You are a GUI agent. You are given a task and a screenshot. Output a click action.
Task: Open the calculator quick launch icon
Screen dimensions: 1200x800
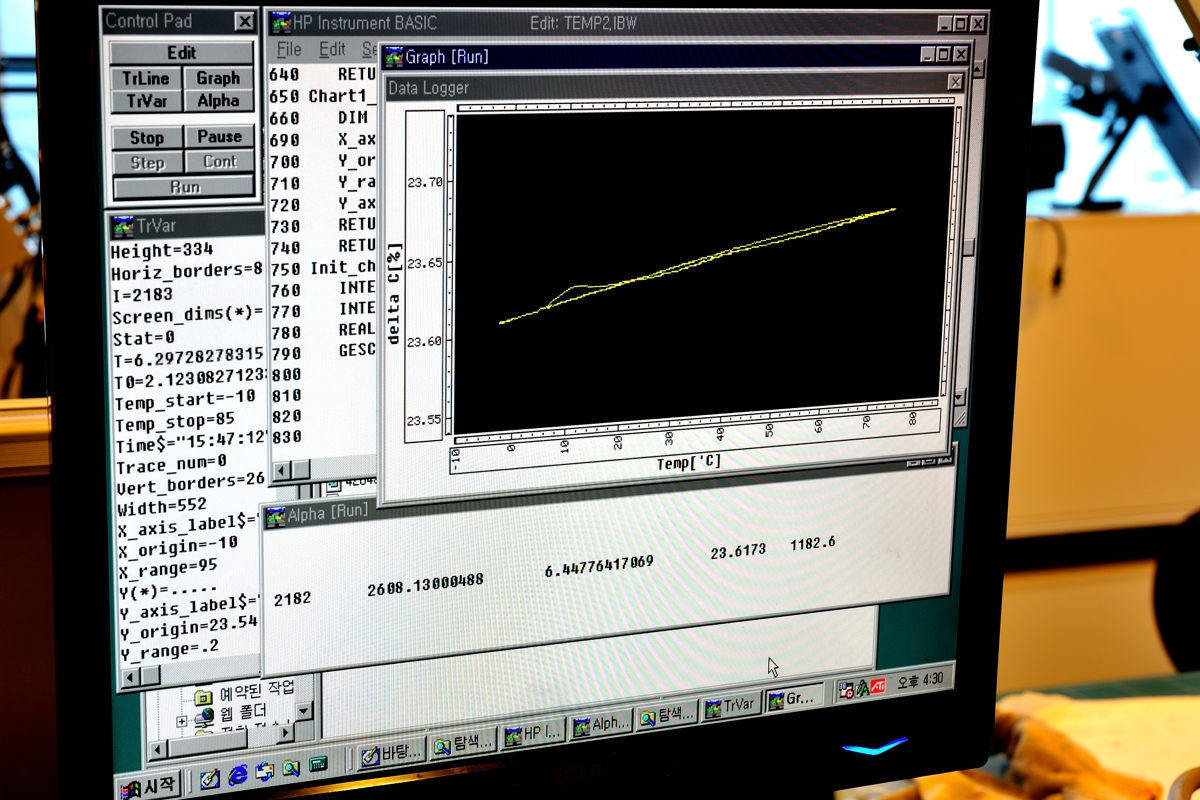[x=318, y=765]
